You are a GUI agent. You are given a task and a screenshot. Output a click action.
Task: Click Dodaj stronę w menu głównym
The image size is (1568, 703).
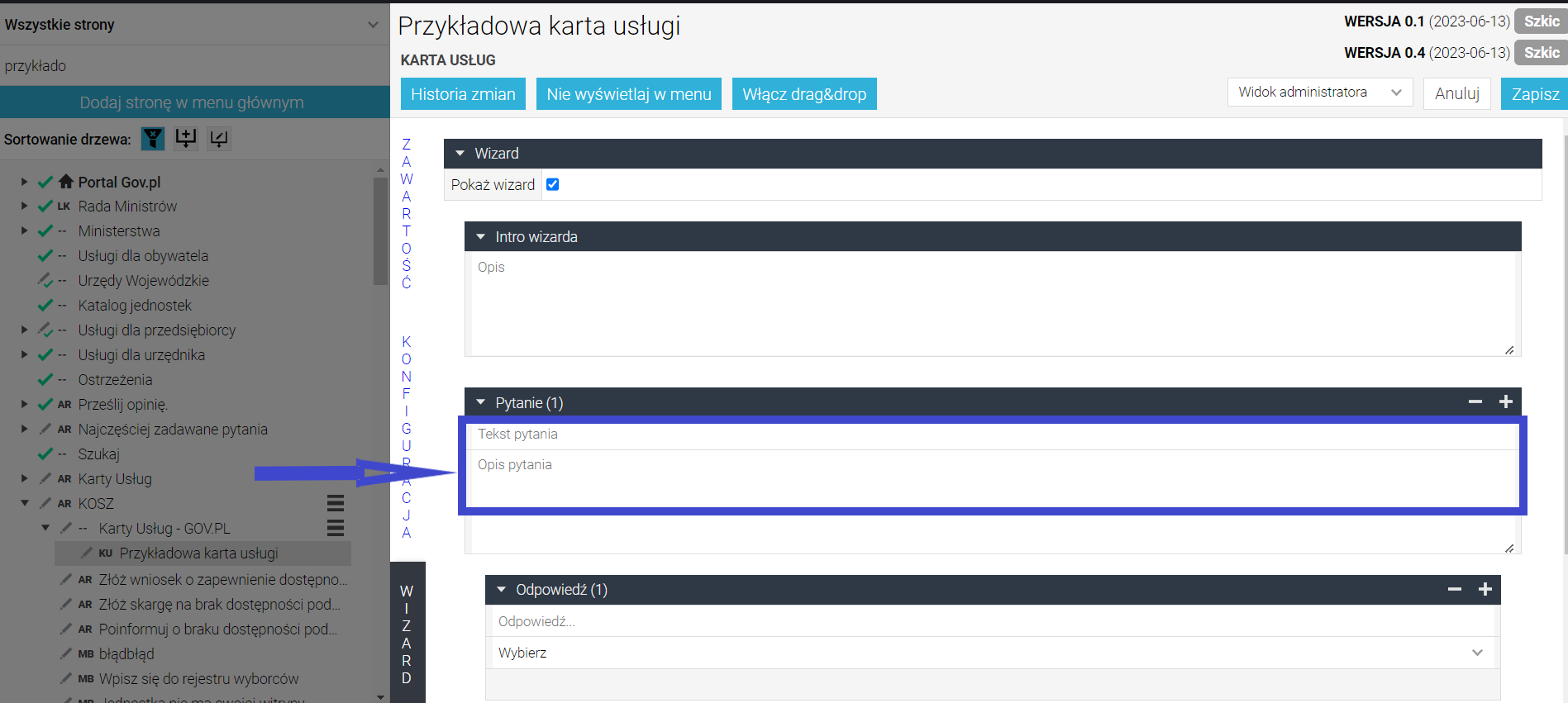[193, 102]
